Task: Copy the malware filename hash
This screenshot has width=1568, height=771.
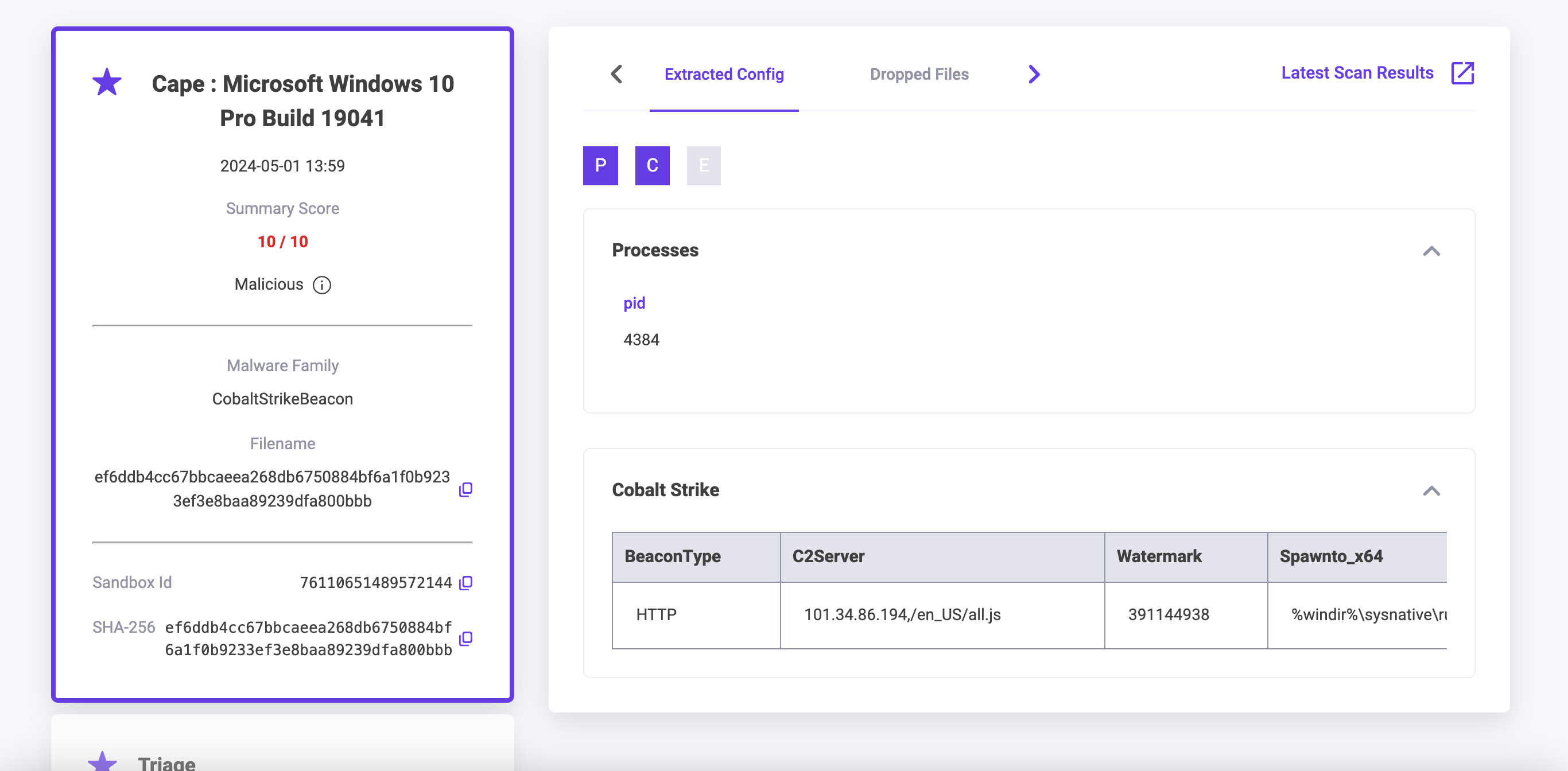Action: point(466,489)
